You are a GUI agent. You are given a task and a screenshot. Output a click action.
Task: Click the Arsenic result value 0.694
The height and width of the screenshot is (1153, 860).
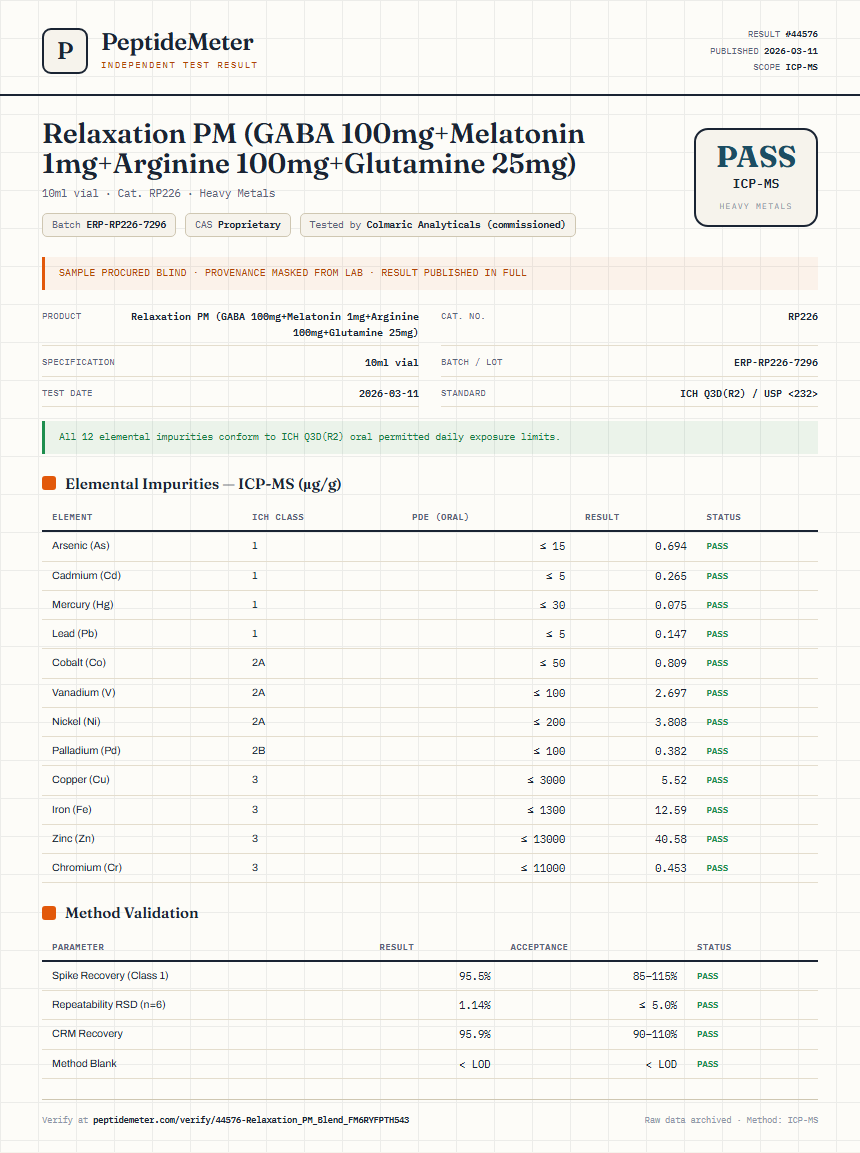click(670, 546)
